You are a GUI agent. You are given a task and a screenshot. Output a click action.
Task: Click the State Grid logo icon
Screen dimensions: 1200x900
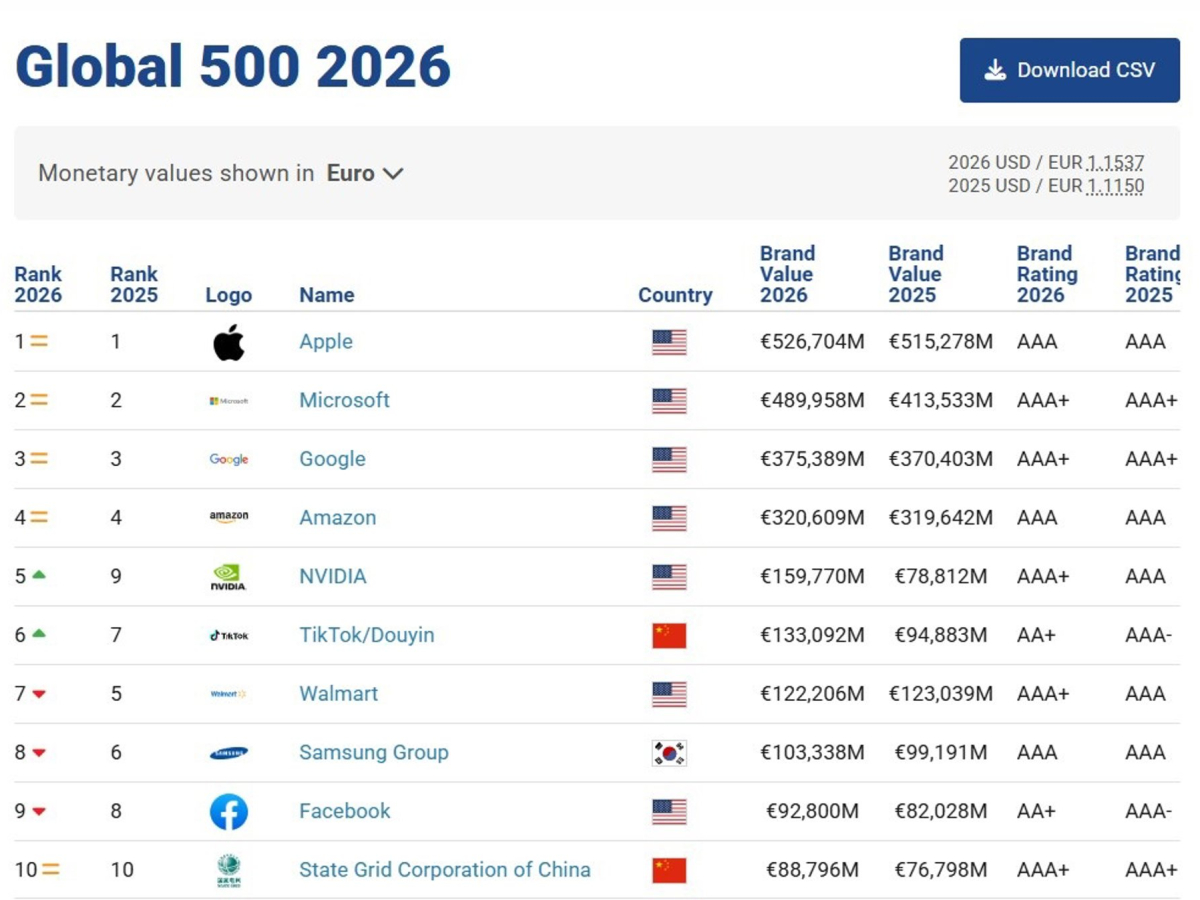229,870
